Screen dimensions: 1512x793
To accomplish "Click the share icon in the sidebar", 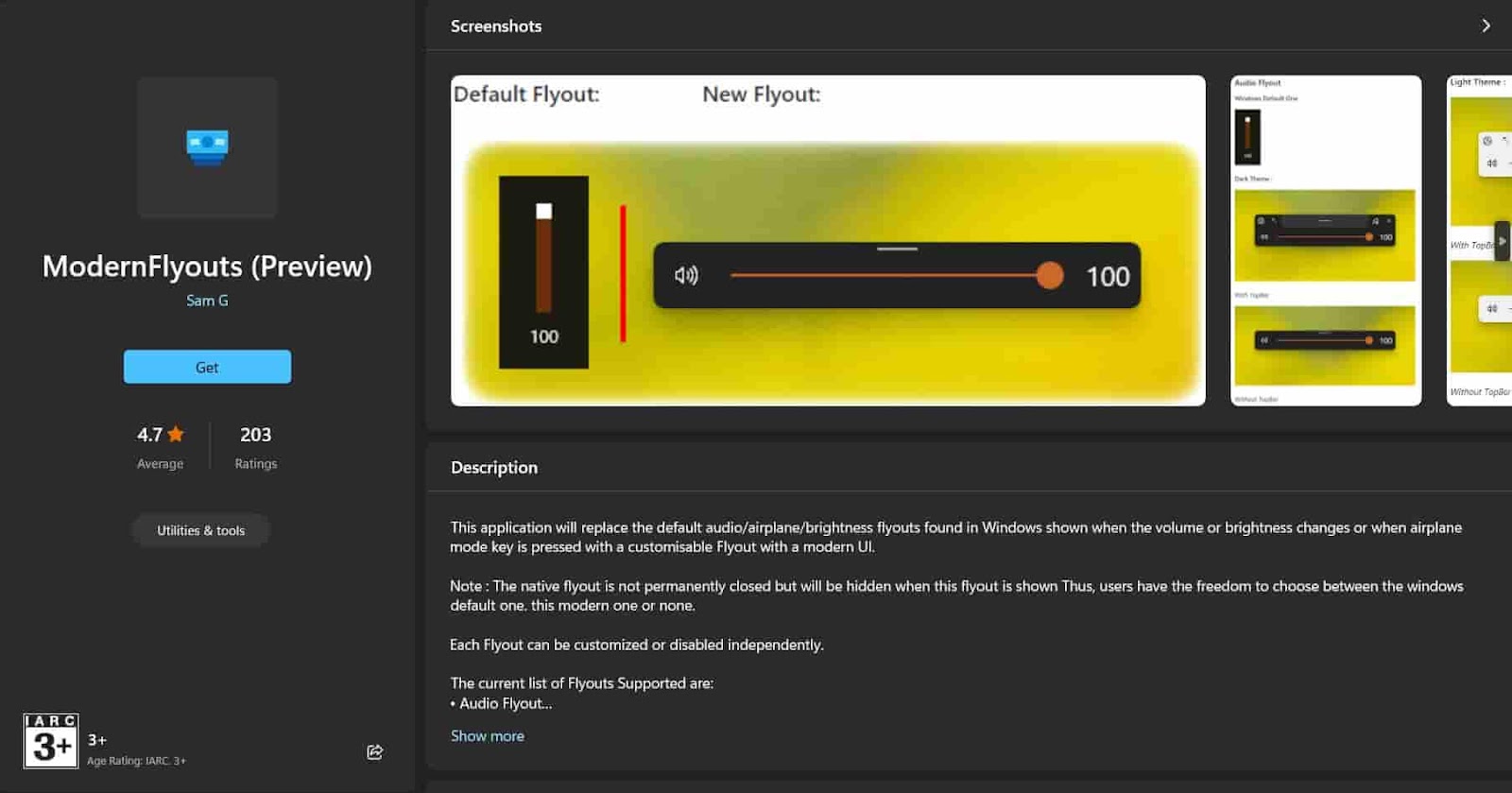I will coord(375,751).
